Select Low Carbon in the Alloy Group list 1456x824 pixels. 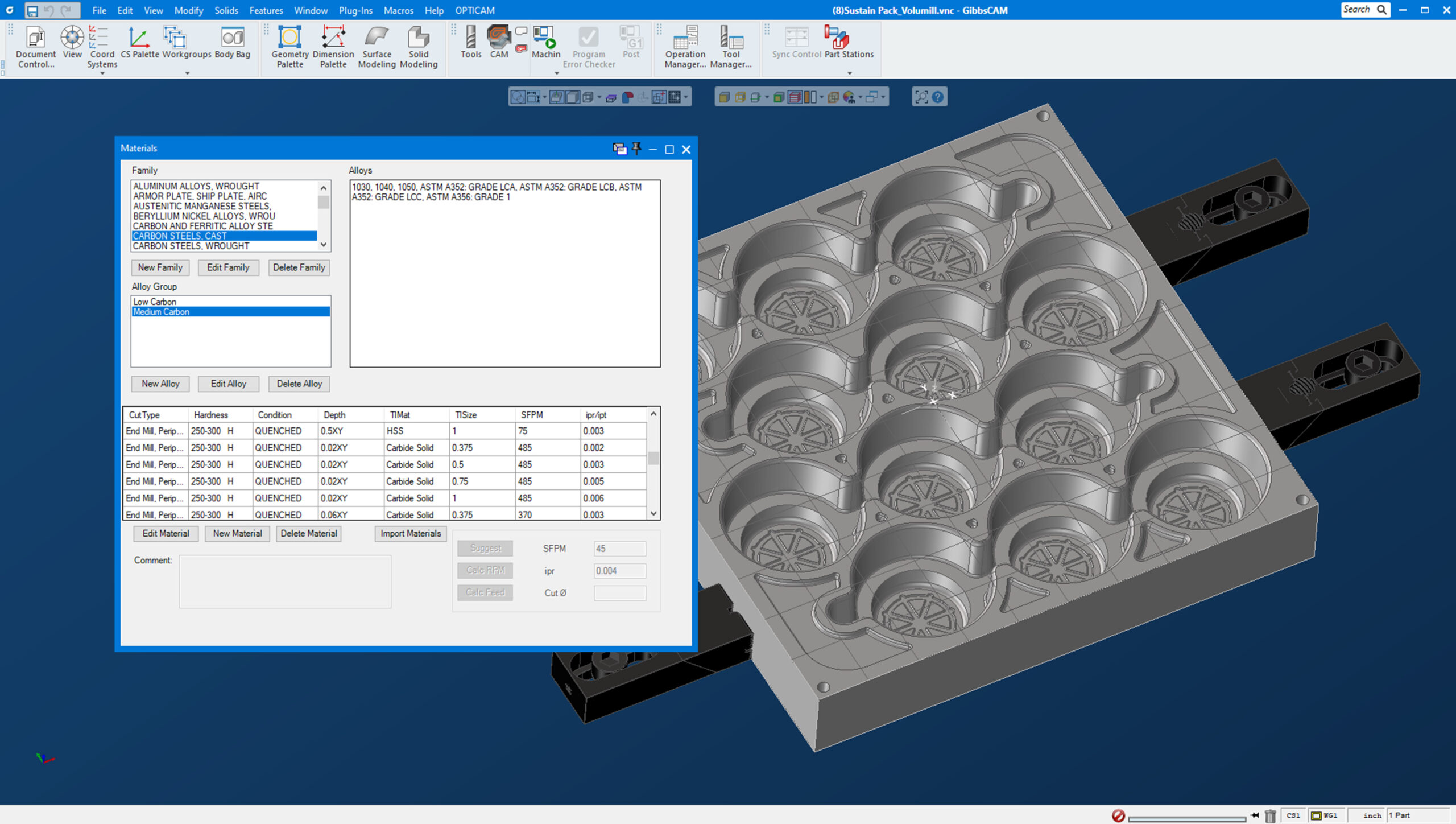coord(154,302)
